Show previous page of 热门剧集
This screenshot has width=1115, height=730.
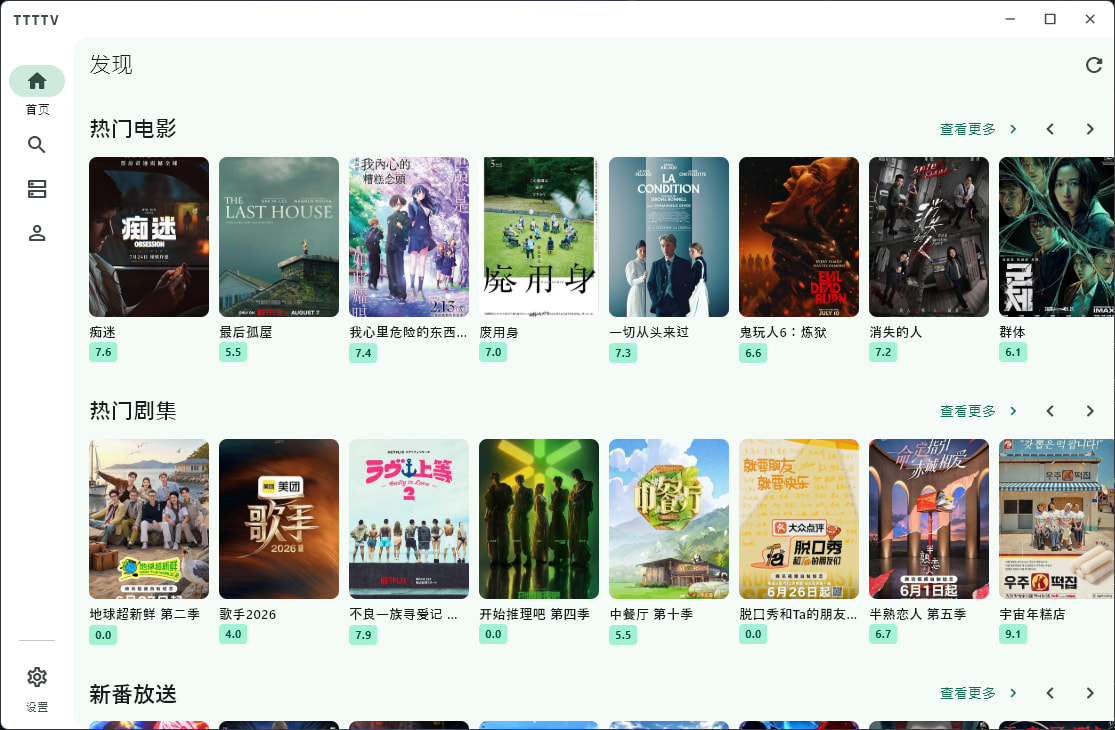tap(1050, 411)
